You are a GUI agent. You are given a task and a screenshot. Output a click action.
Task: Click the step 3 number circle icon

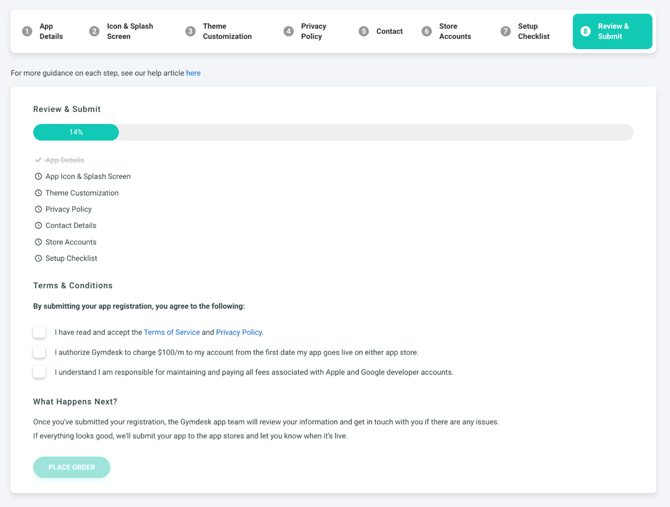pos(190,32)
